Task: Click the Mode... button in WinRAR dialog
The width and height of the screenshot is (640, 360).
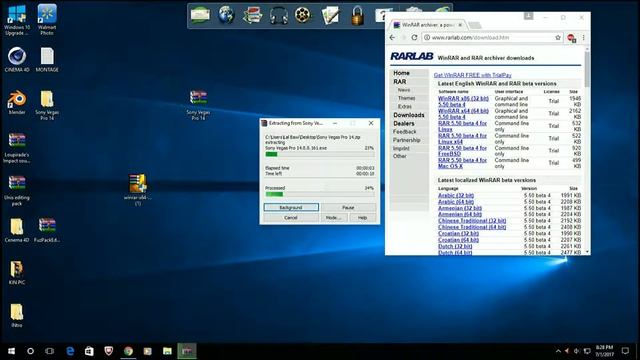Action: coord(333,218)
